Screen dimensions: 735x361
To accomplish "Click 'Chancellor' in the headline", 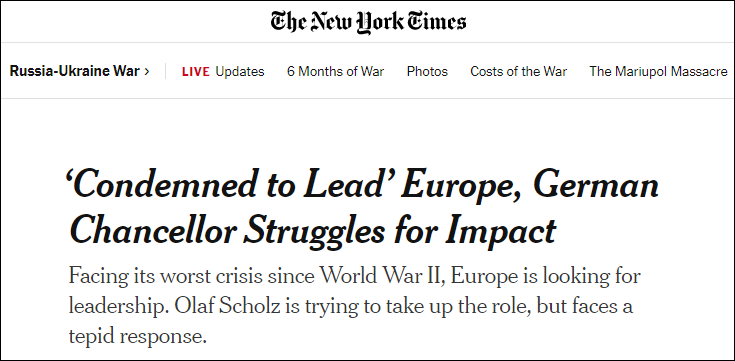I will [154, 230].
